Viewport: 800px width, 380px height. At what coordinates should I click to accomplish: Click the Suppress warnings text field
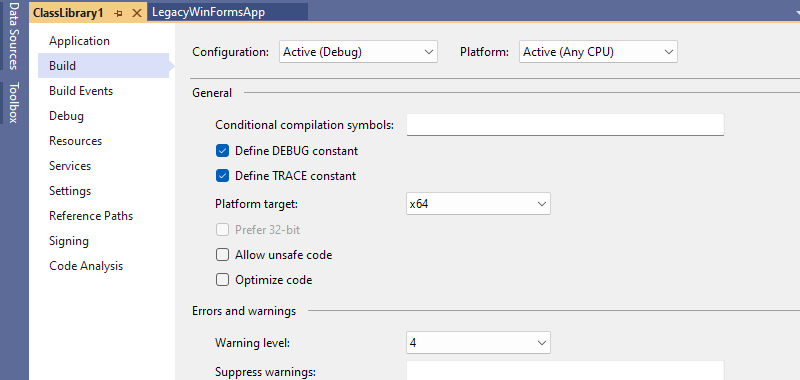click(x=565, y=370)
